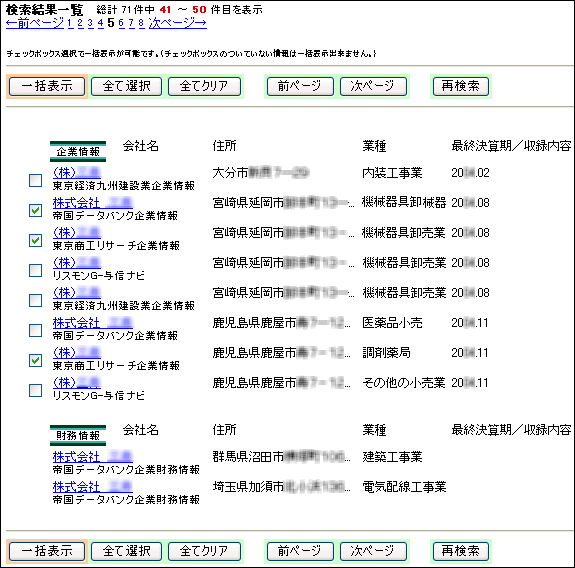The width and height of the screenshot is (575, 568).
Task: Click the top 再検索 button
Action: point(461,87)
